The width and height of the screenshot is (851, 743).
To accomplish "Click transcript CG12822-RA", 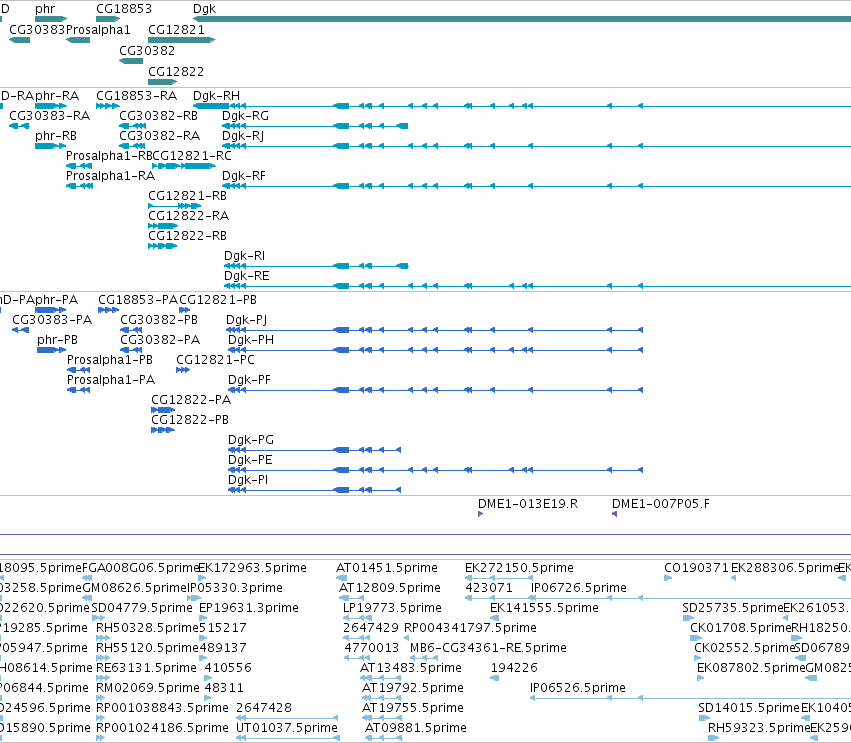I will click(163, 226).
